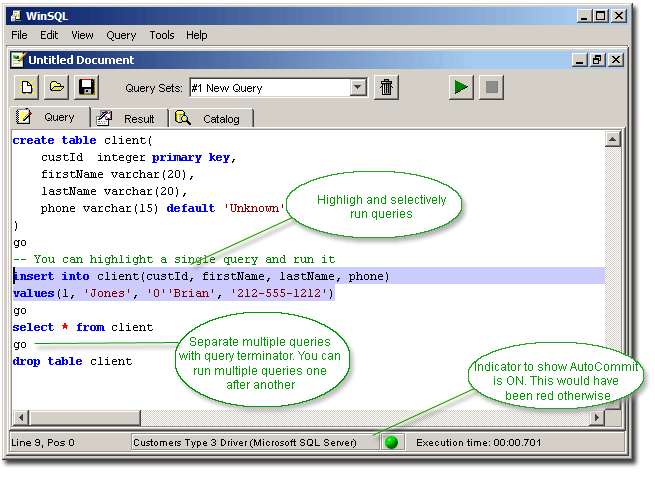Switch to the Query tab
The height and width of the screenshot is (481, 655).
point(50,117)
